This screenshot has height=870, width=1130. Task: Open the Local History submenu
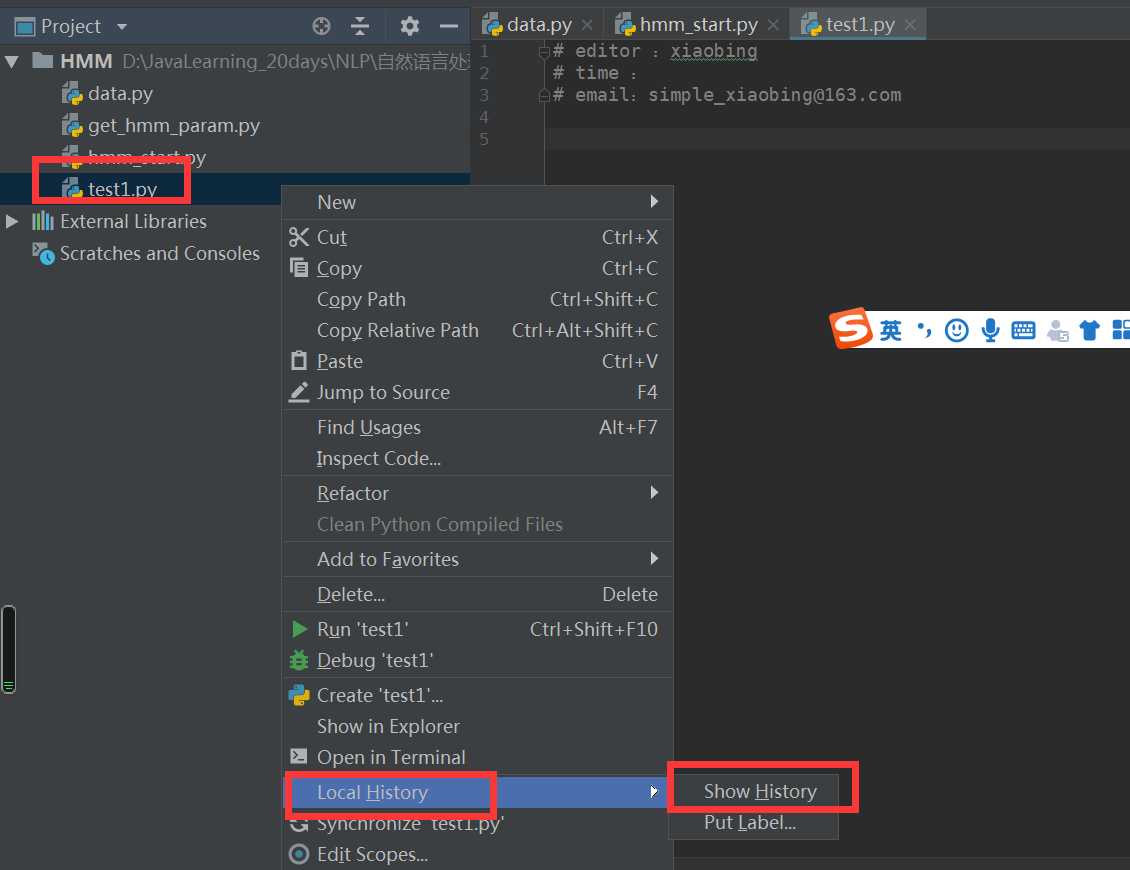point(477,792)
